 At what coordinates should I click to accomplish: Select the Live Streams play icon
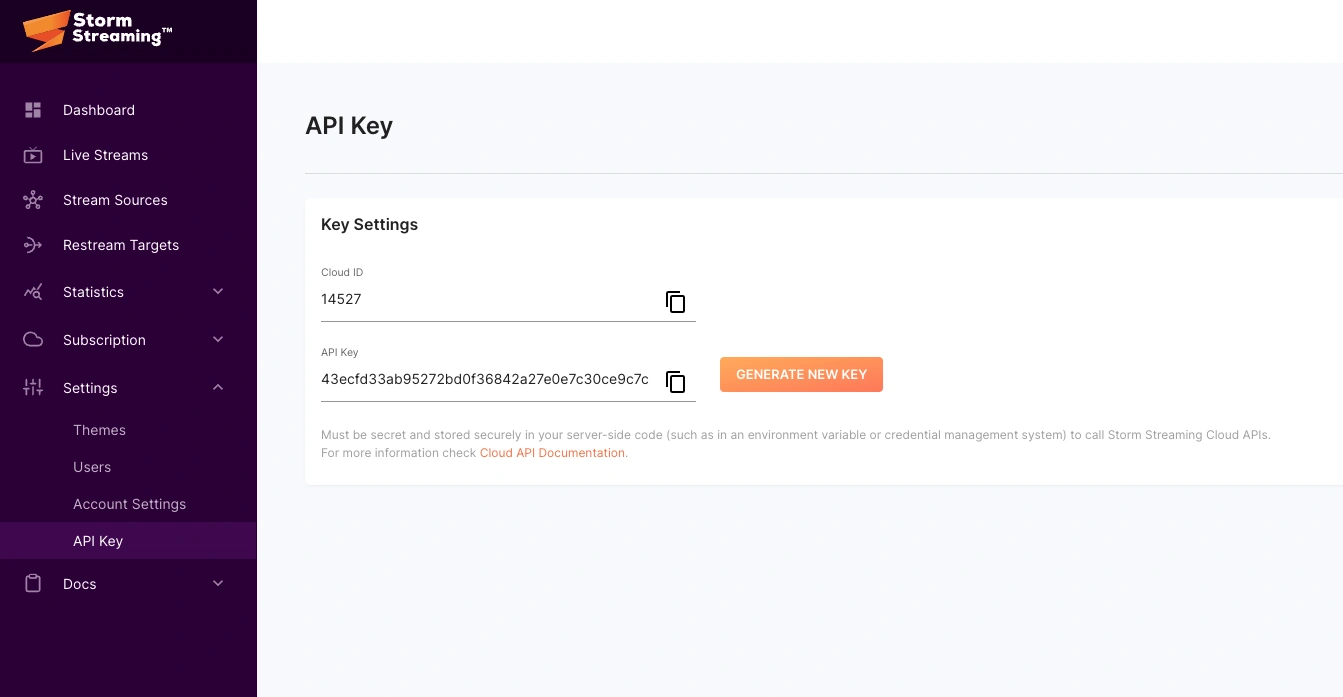pos(33,155)
